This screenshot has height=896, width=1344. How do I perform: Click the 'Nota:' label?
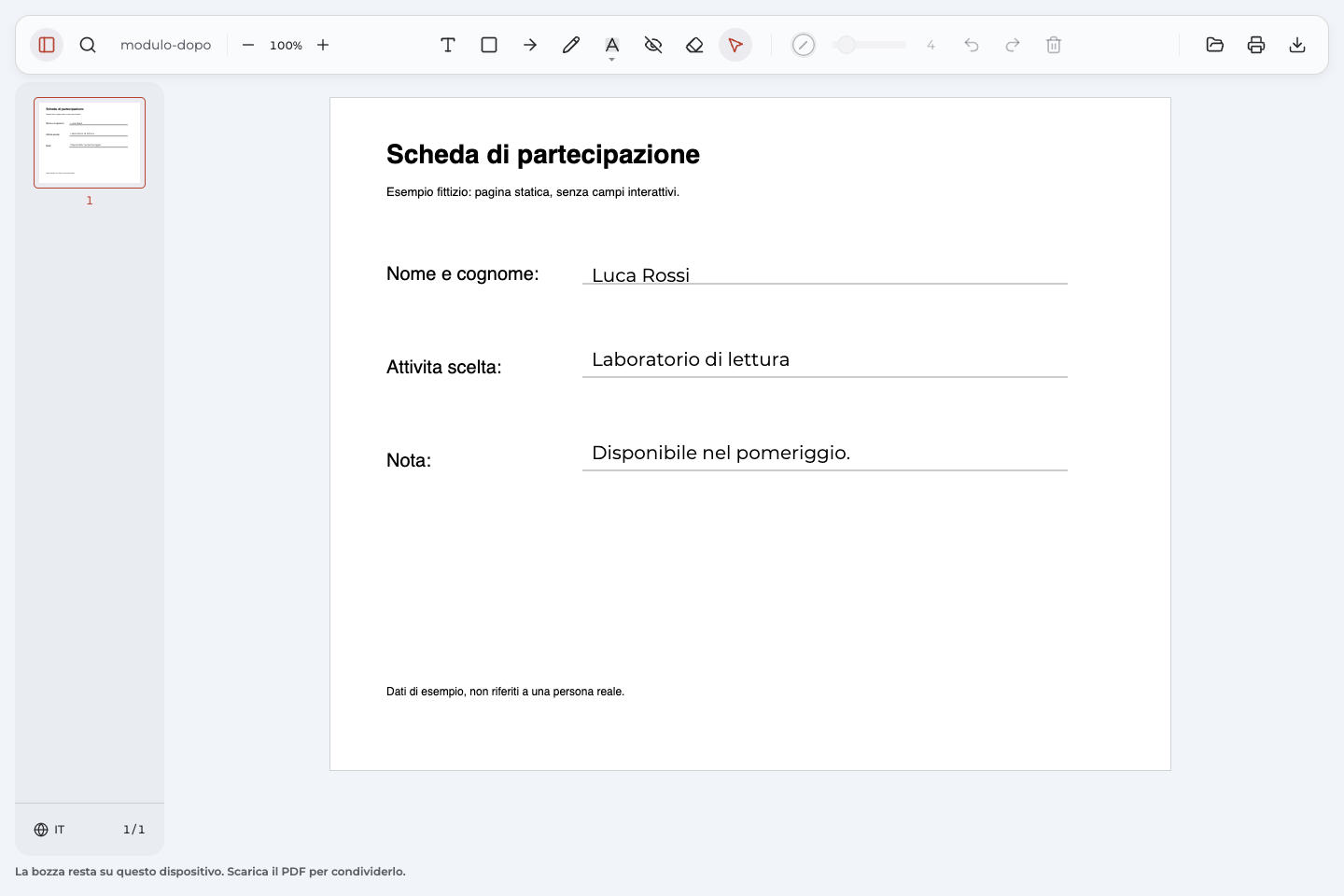[x=409, y=460]
